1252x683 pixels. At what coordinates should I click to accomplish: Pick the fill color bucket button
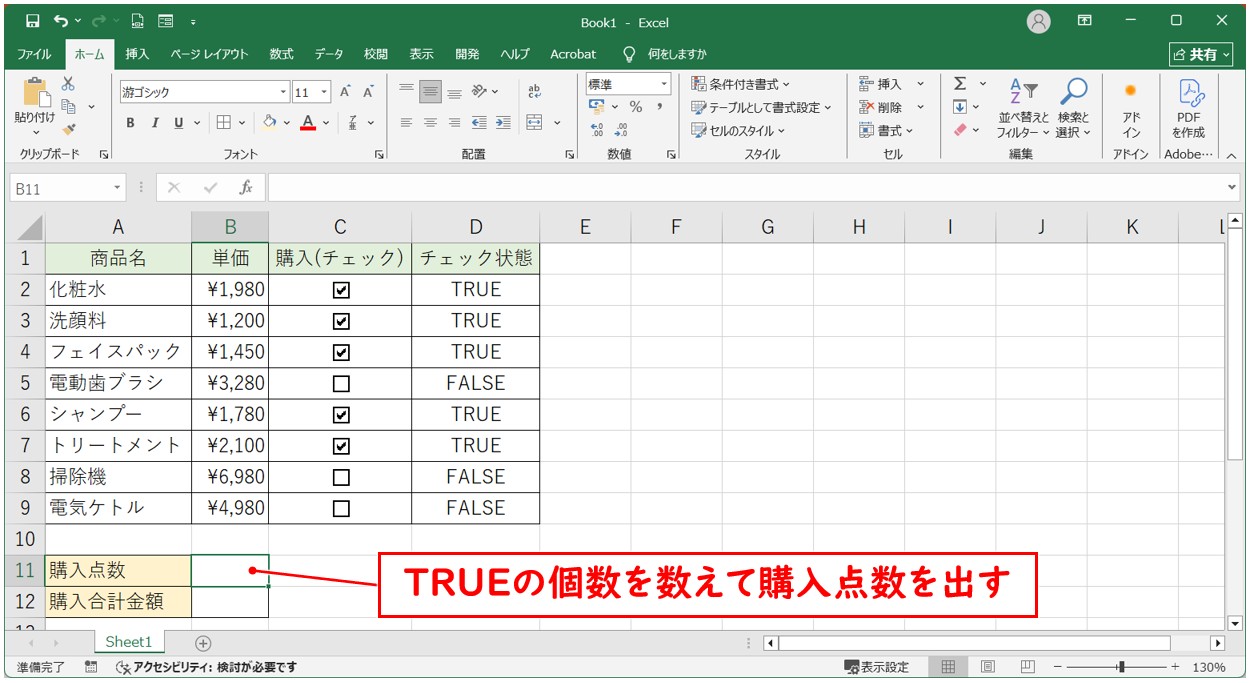click(269, 123)
